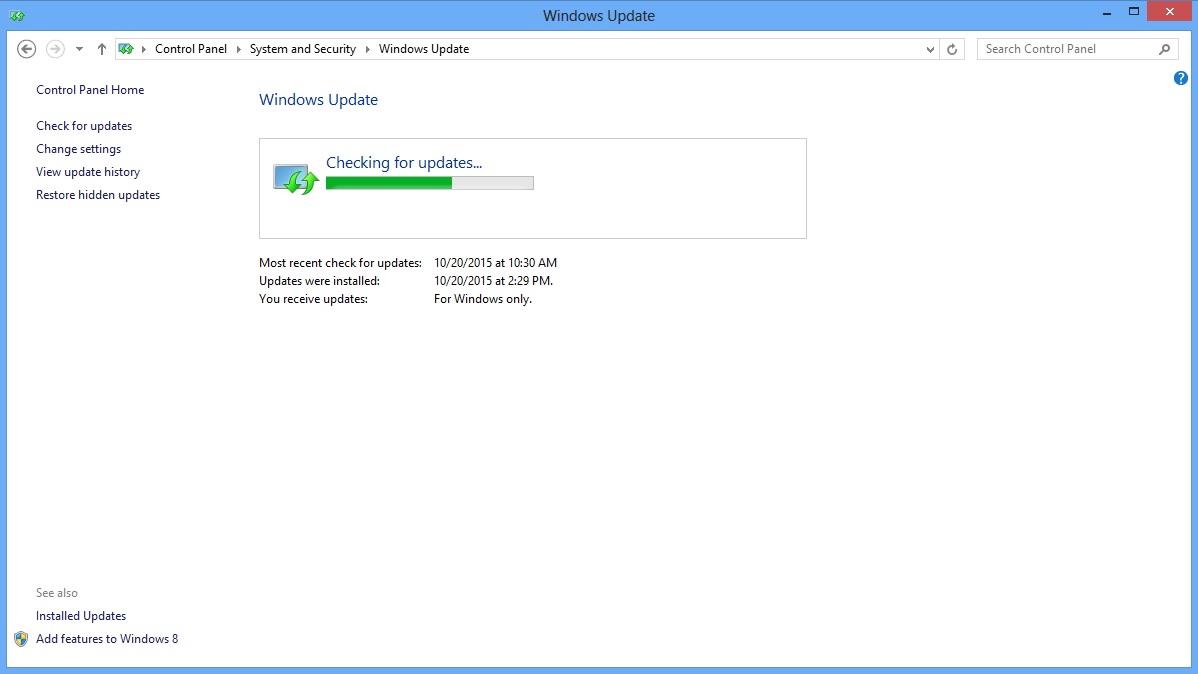1198x674 pixels.
Task: Open the recent locations dropdown arrow
Action: [79, 49]
